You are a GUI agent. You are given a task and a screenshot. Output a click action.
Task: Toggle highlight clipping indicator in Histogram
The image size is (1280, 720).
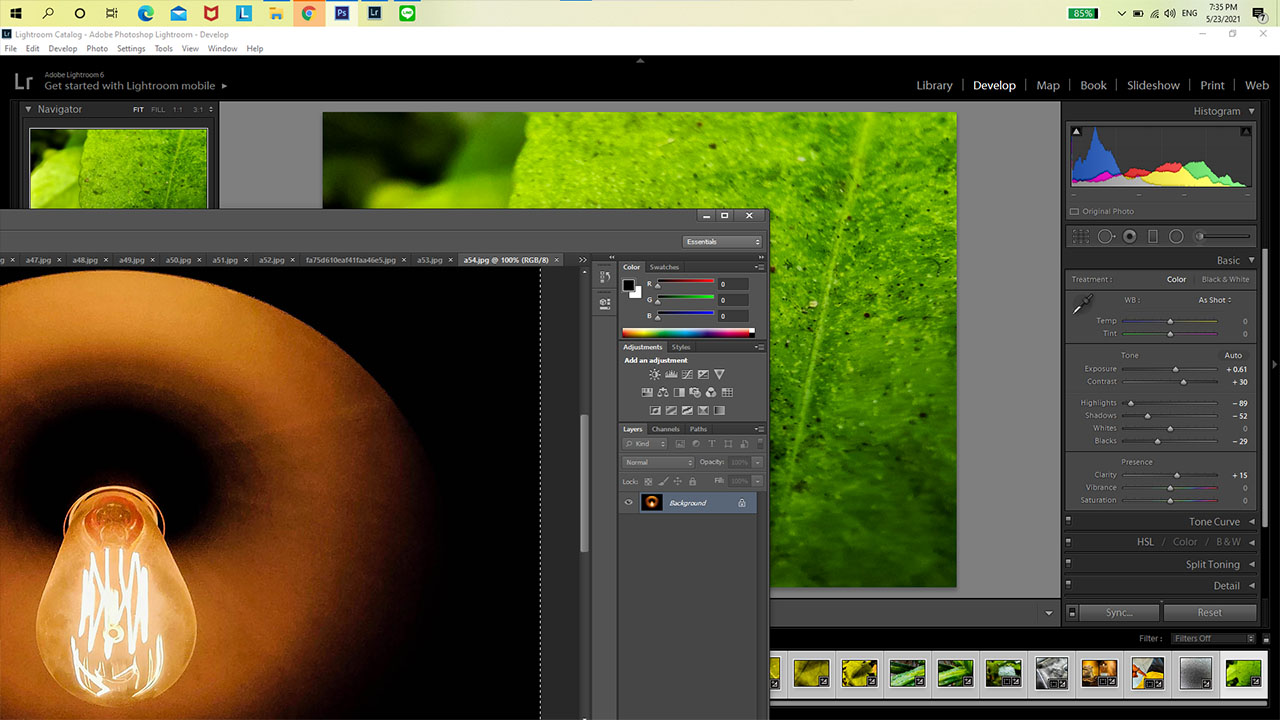(x=1246, y=131)
